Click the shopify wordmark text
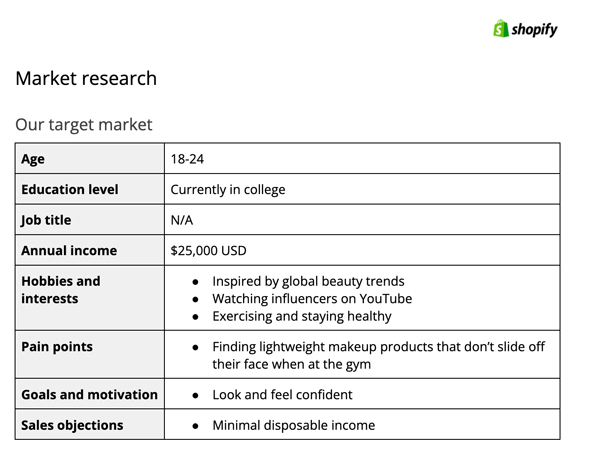The width and height of the screenshot is (600, 461). pyautogui.click(x=535, y=30)
